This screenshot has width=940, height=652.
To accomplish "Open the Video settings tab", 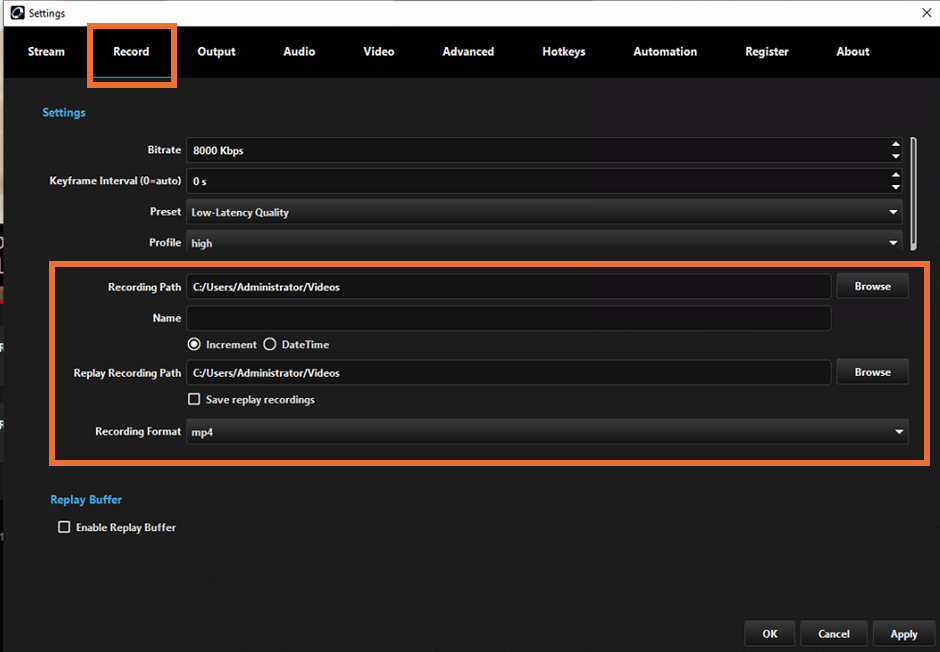I will pyautogui.click(x=378, y=51).
